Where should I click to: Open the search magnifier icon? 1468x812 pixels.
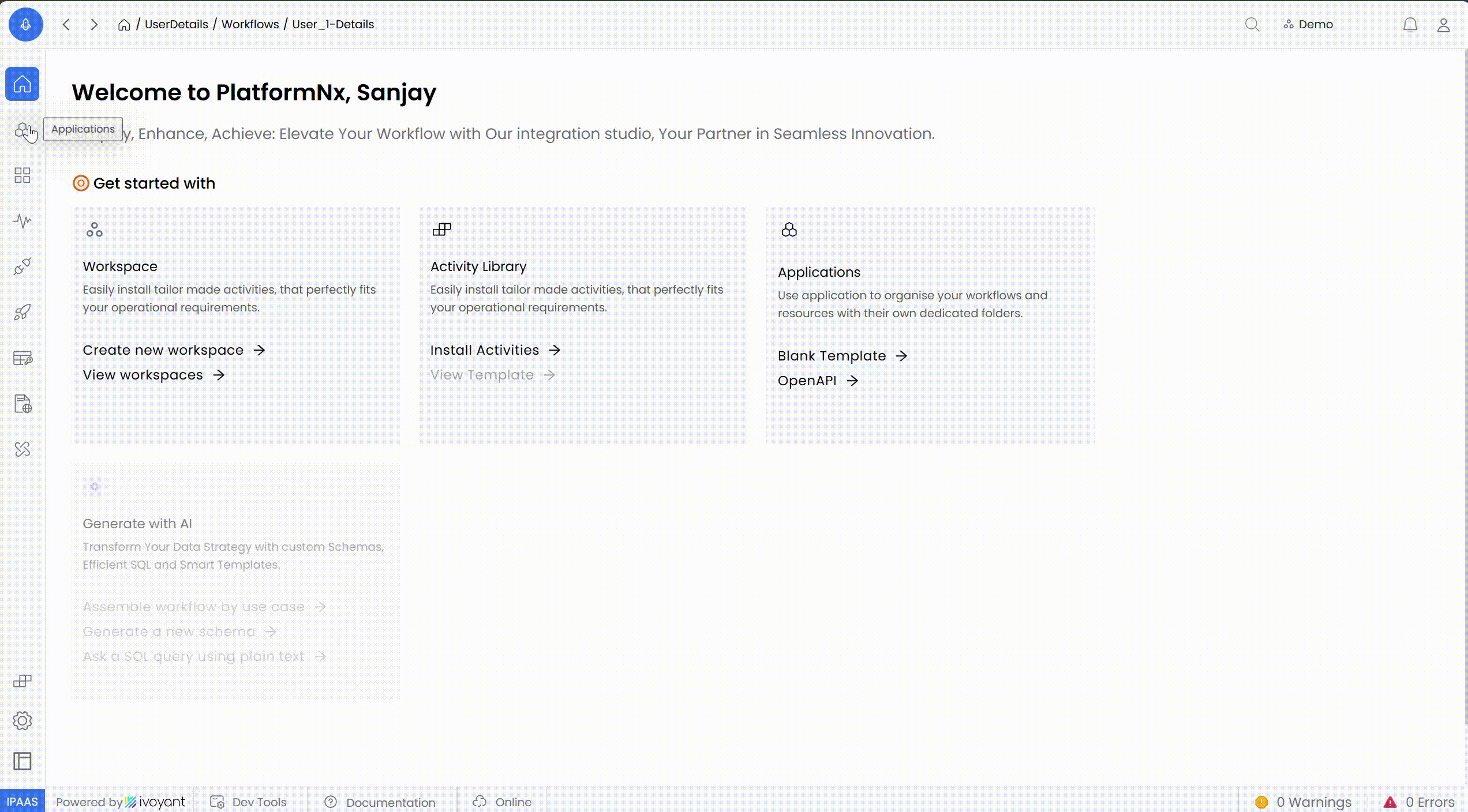1252,25
